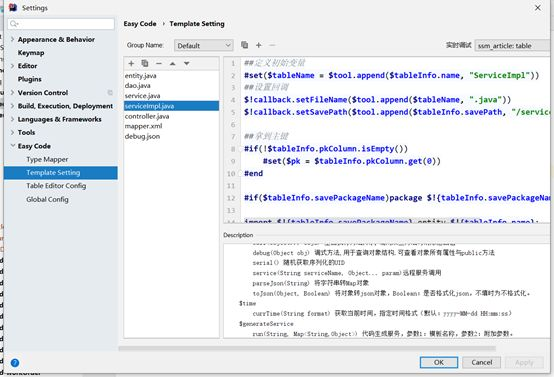
Task: Open the ssm_article: table debug dropdown
Action: click(x=512, y=46)
